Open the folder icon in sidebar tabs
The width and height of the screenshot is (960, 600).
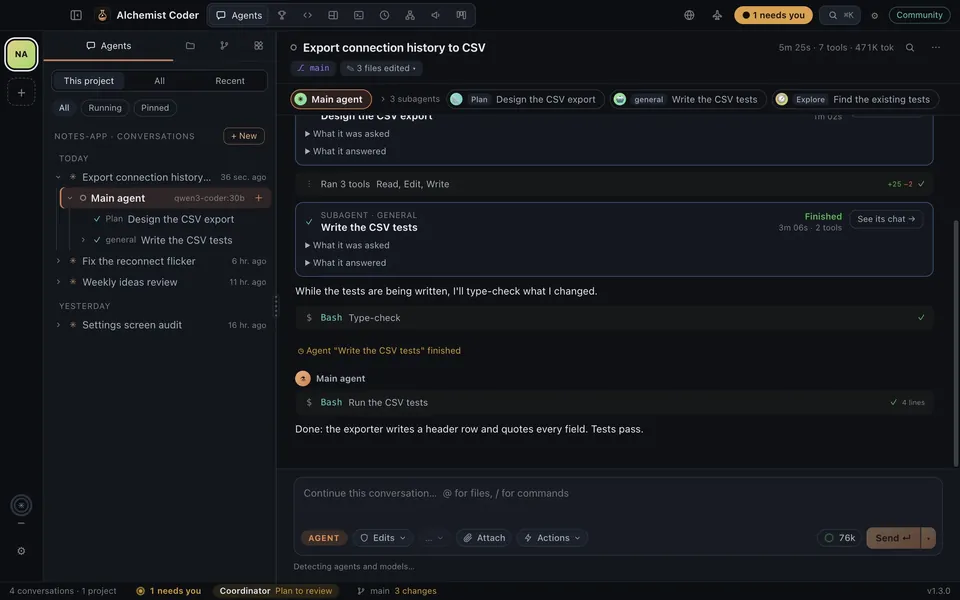(x=190, y=46)
